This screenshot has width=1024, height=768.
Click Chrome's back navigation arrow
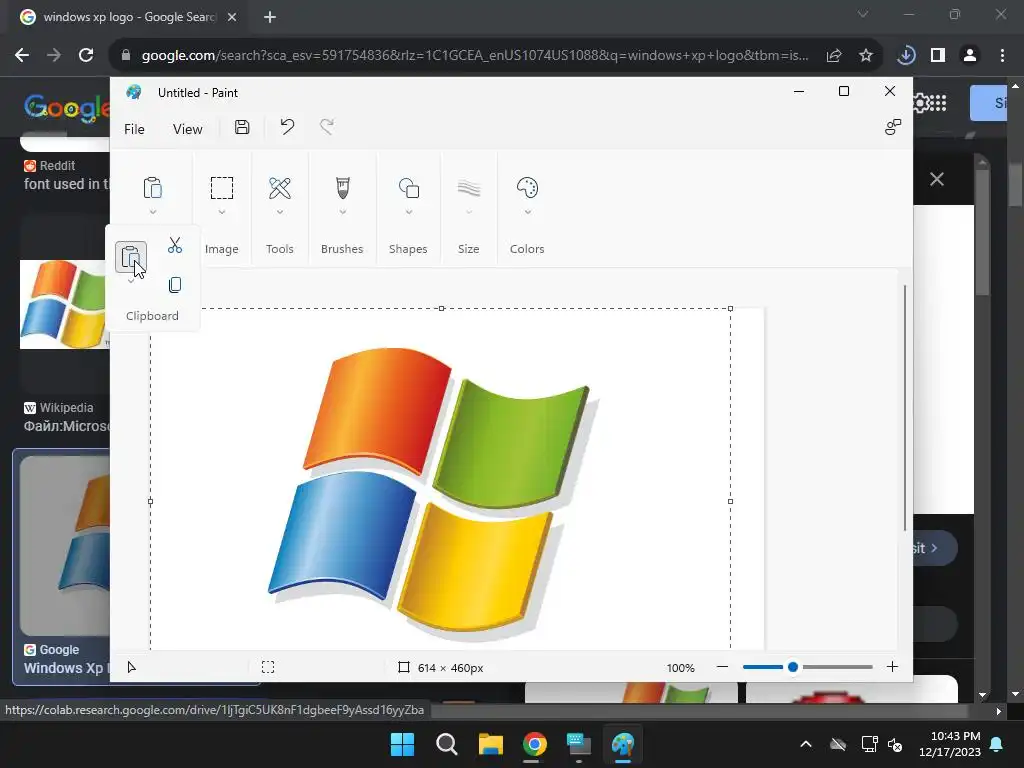(x=22, y=56)
